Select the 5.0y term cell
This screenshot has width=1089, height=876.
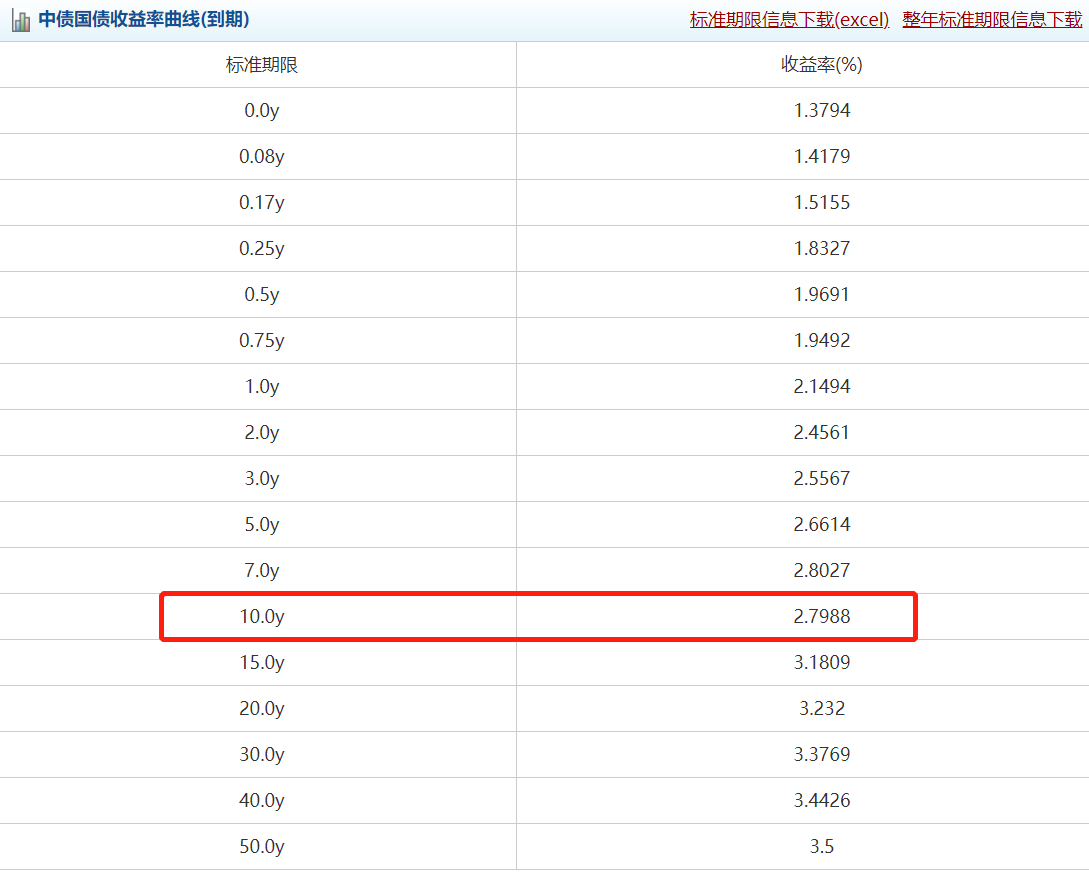pyautogui.click(x=261, y=525)
